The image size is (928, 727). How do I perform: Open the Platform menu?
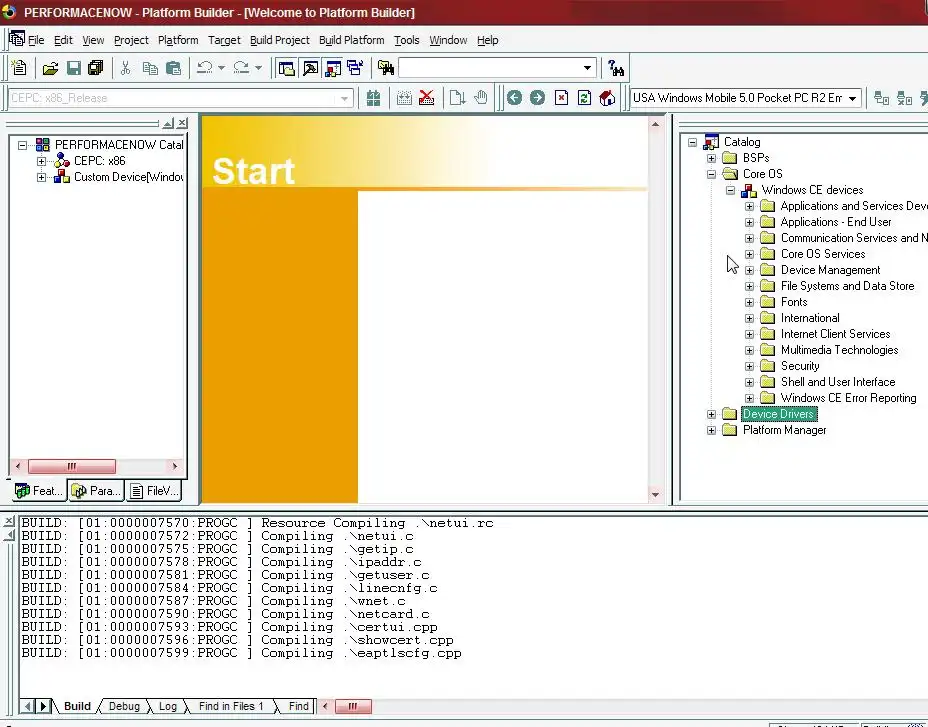pos(178,40)
